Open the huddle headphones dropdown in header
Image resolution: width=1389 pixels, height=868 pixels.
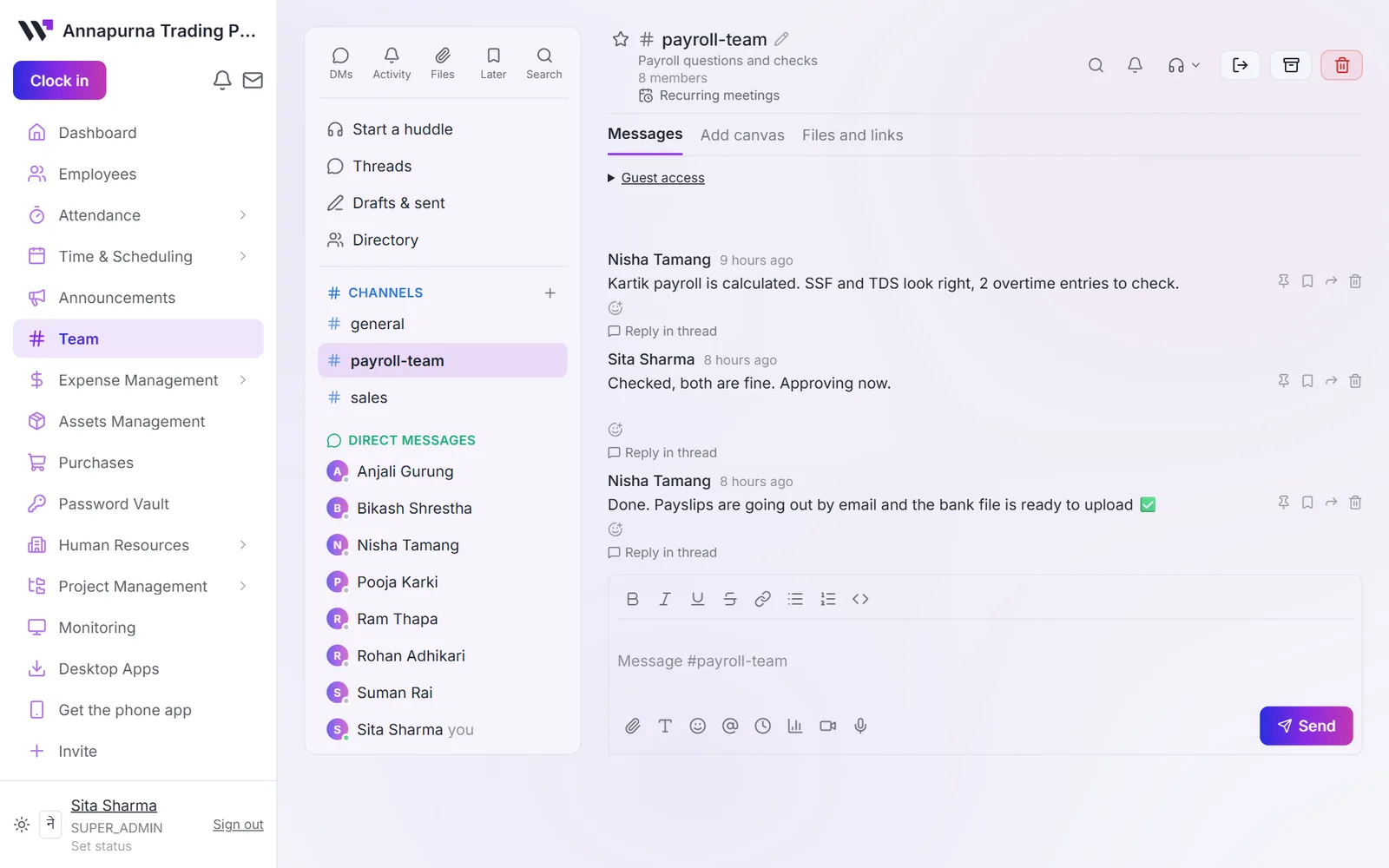[1183, 65]
